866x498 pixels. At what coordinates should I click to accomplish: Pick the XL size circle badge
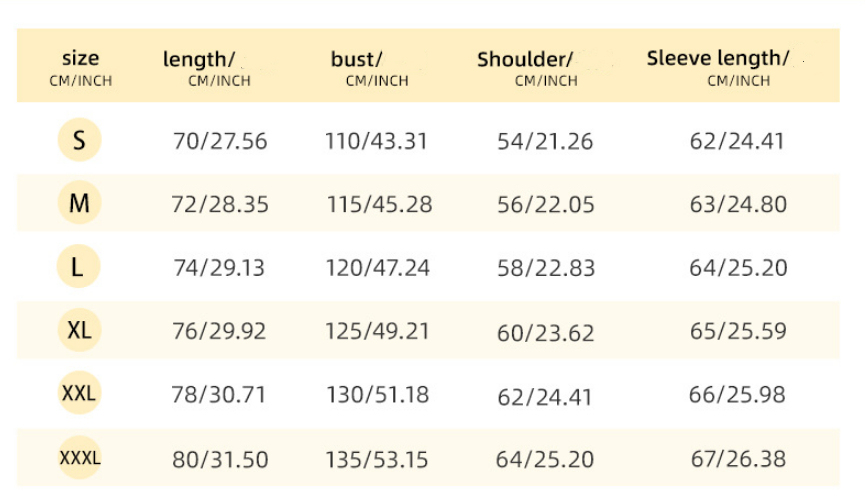[x=79, y=330]
